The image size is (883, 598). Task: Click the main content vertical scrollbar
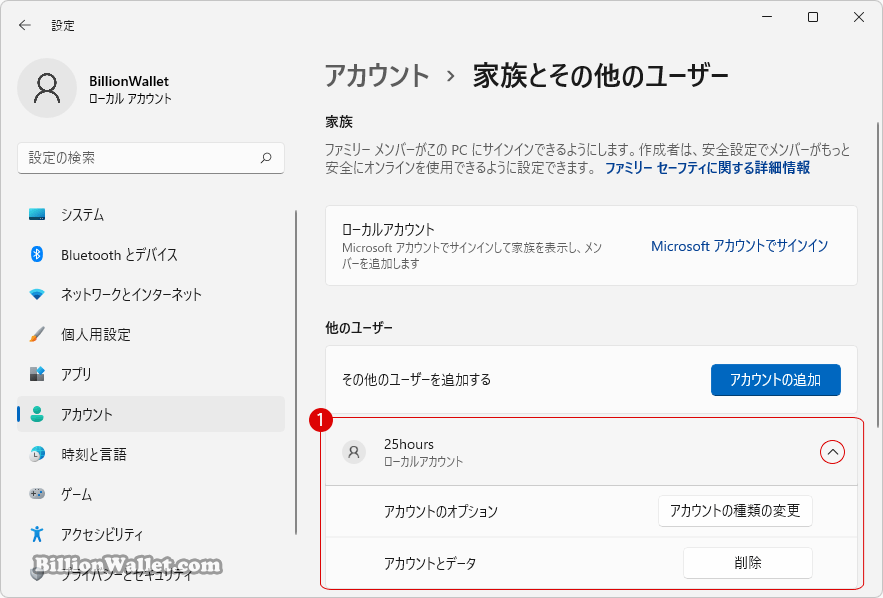[877, 275]
